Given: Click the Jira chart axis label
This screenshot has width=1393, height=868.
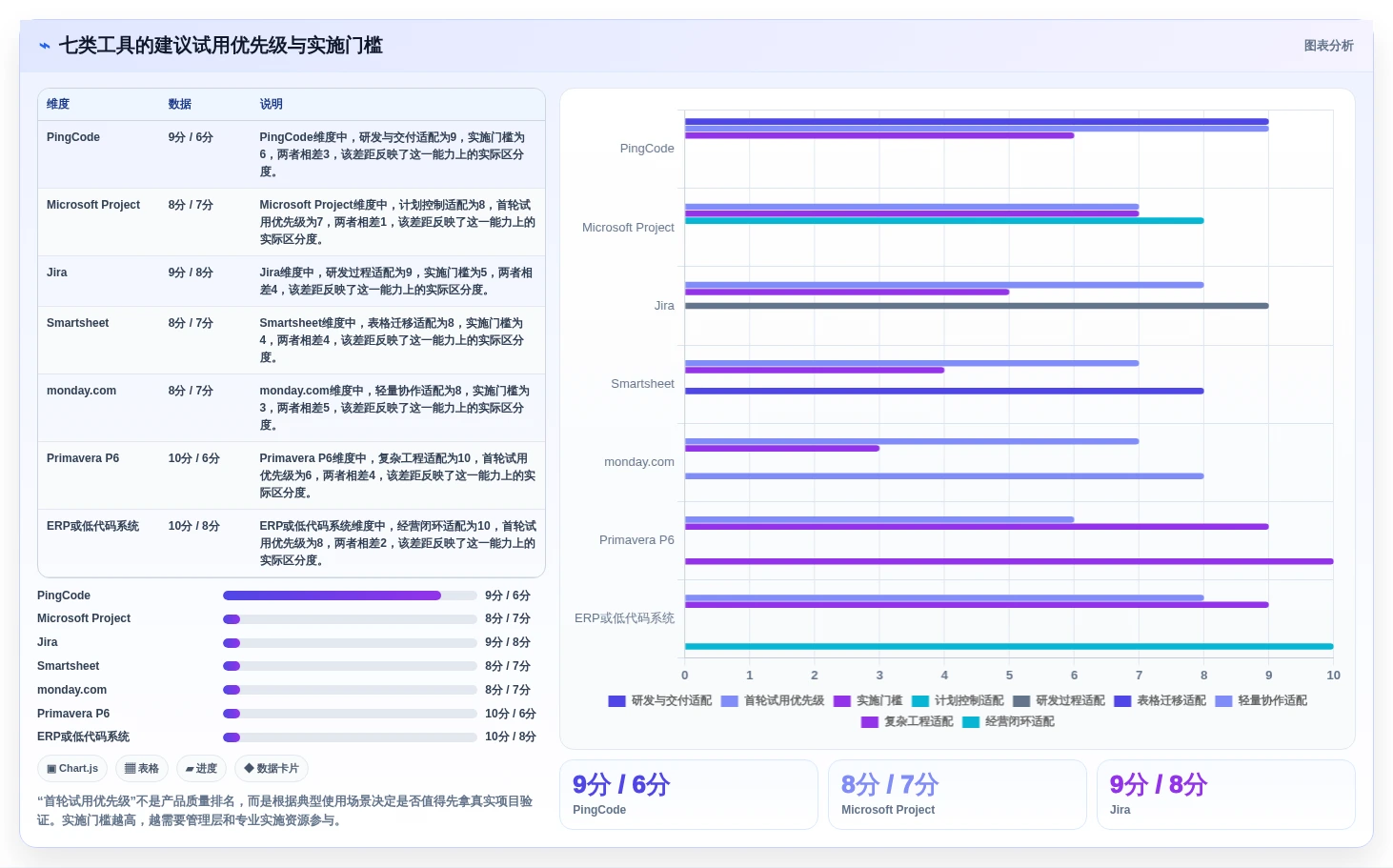Looking at the screenshot, I should point(664,306).
